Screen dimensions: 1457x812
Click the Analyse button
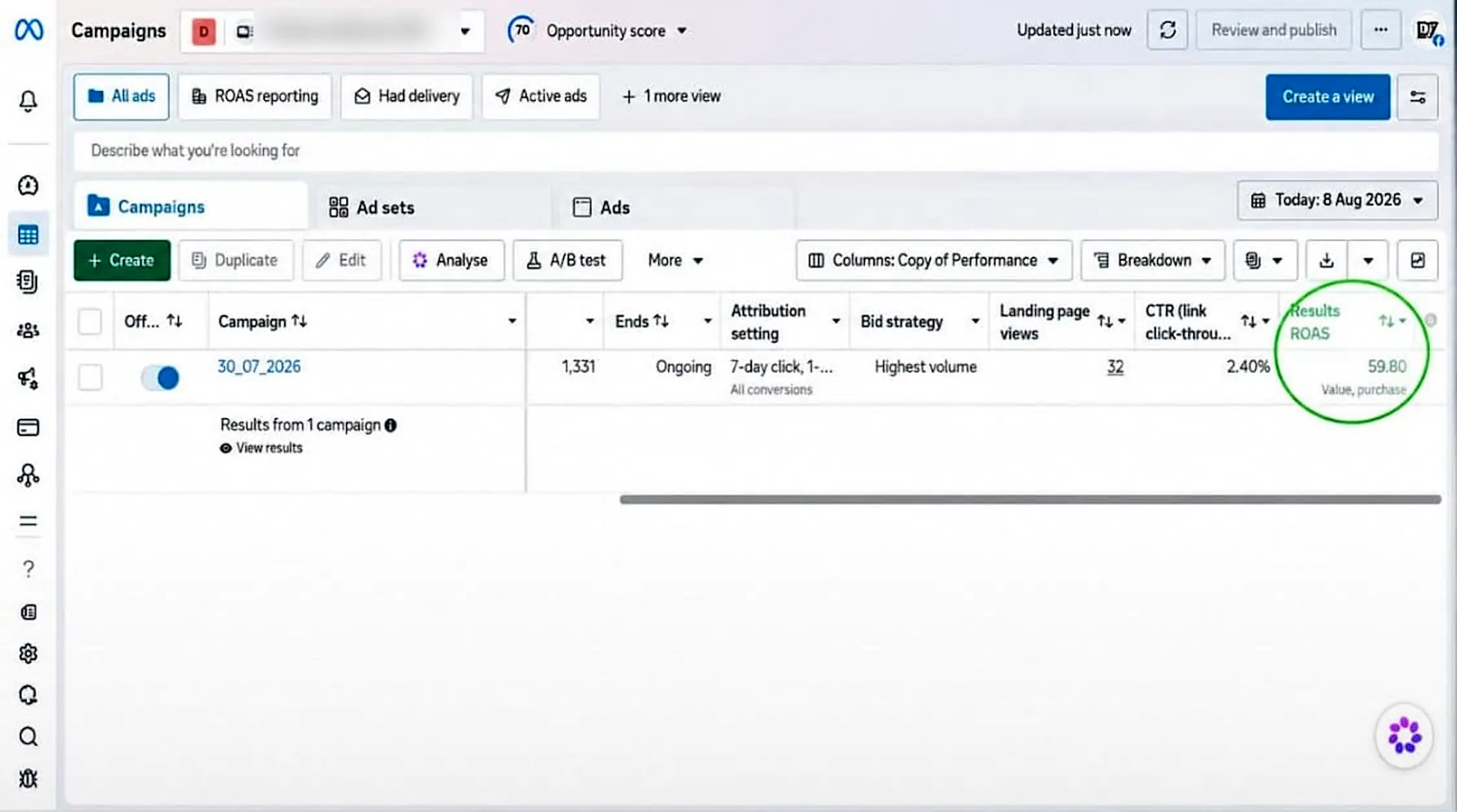(451, 260)
